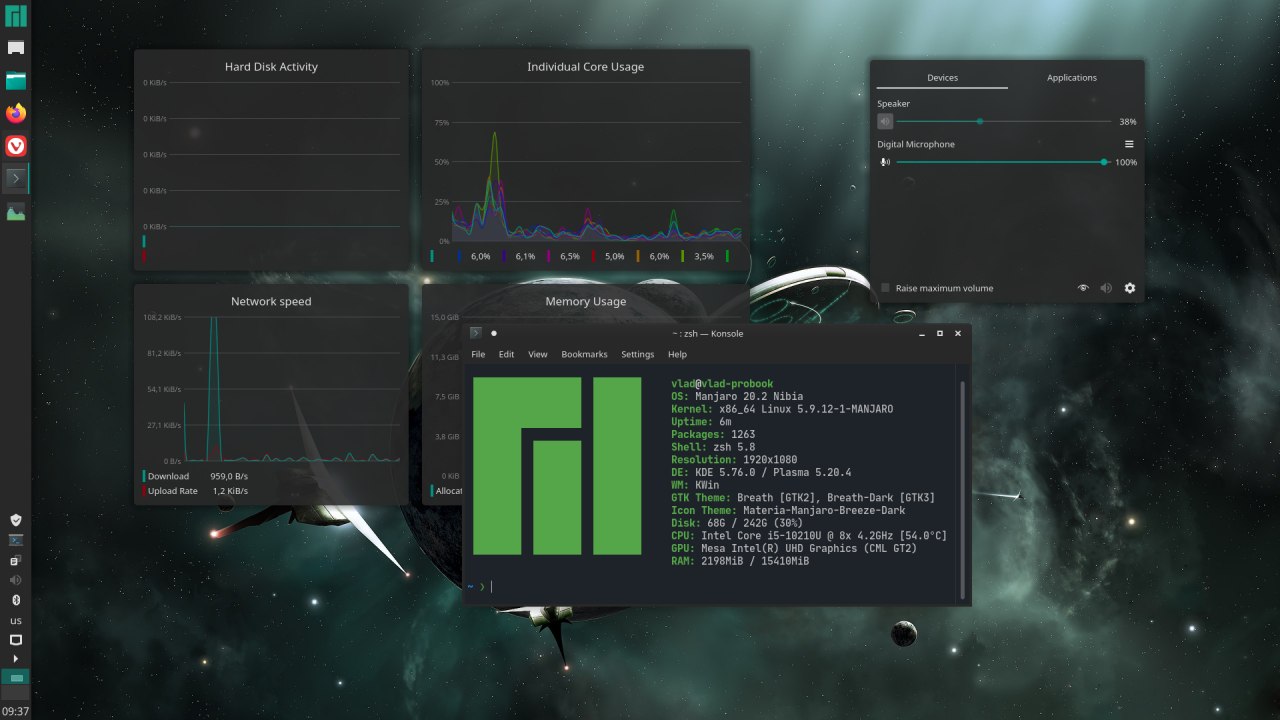
Task: Open the teal file manager folder icon
Action: point(16,81)
